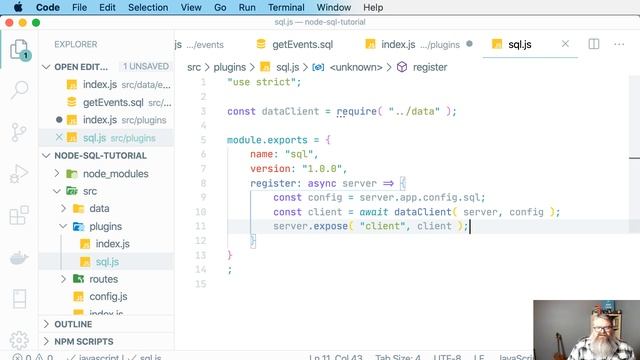Open the View menu

pyautogui.click(x=191, y=7)
